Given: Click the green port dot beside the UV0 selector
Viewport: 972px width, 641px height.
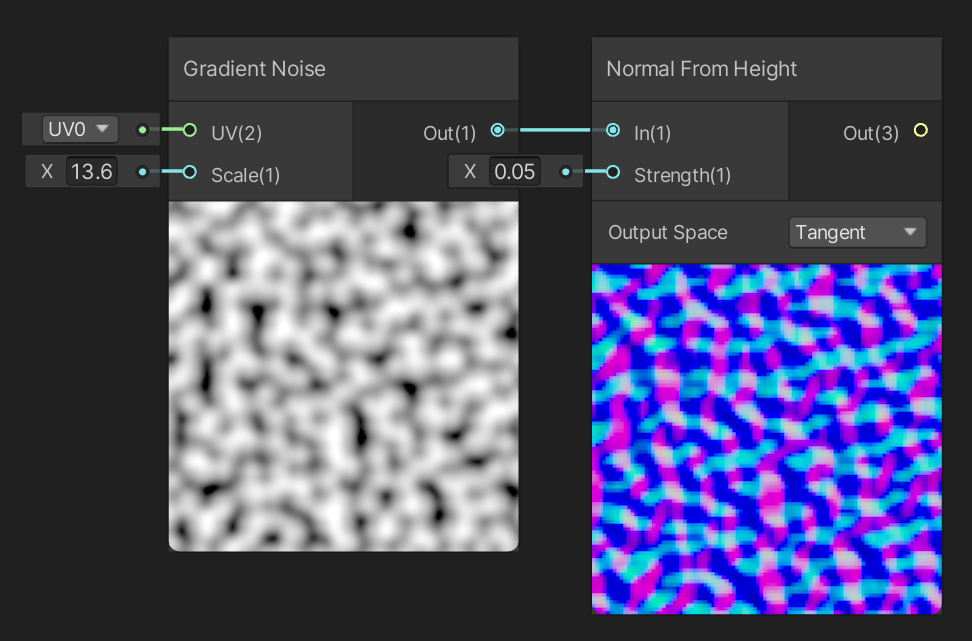Looking at the screenshot, I should 141,130.
